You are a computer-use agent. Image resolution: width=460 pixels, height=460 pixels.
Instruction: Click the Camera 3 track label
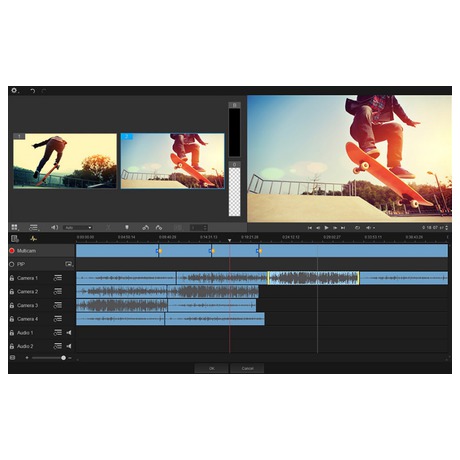pyautogui.click(x=27, y=305)
